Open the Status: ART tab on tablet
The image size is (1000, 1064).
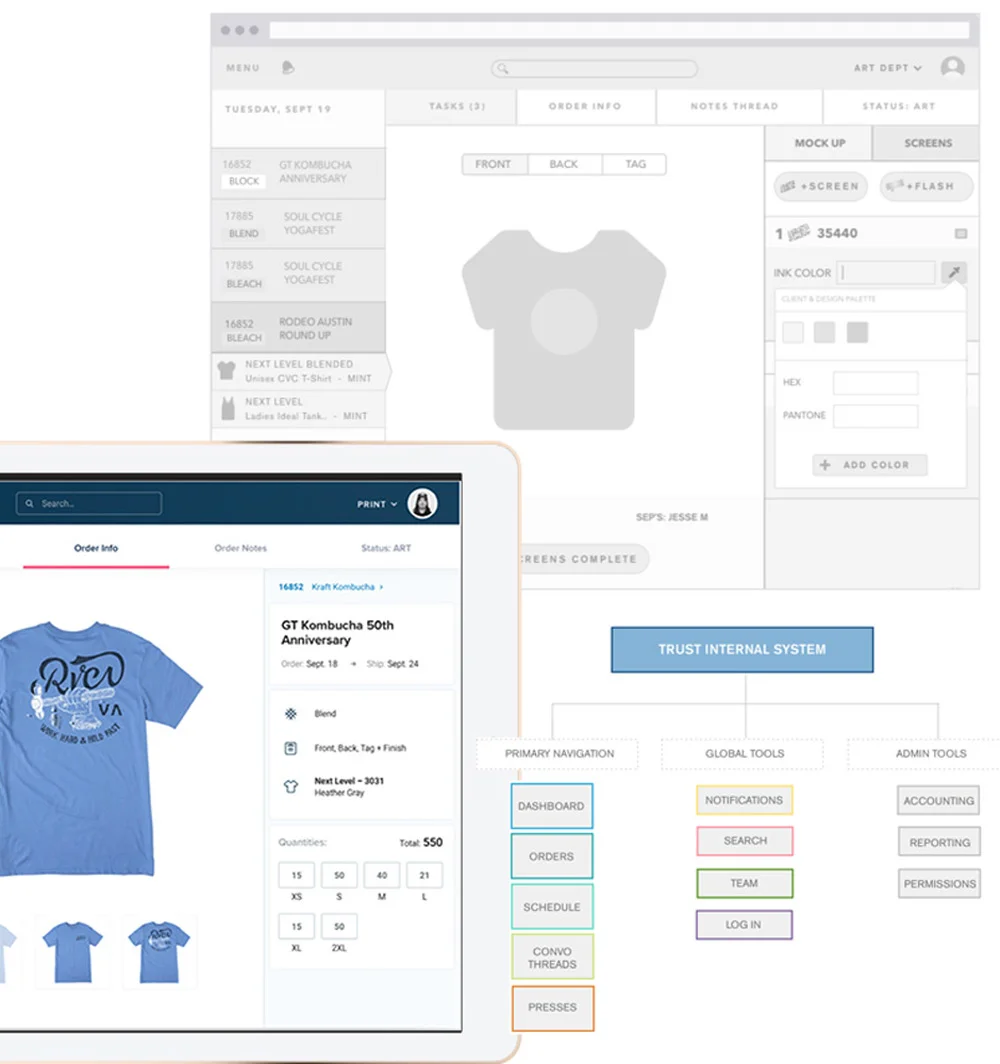[x=386, y=548]
